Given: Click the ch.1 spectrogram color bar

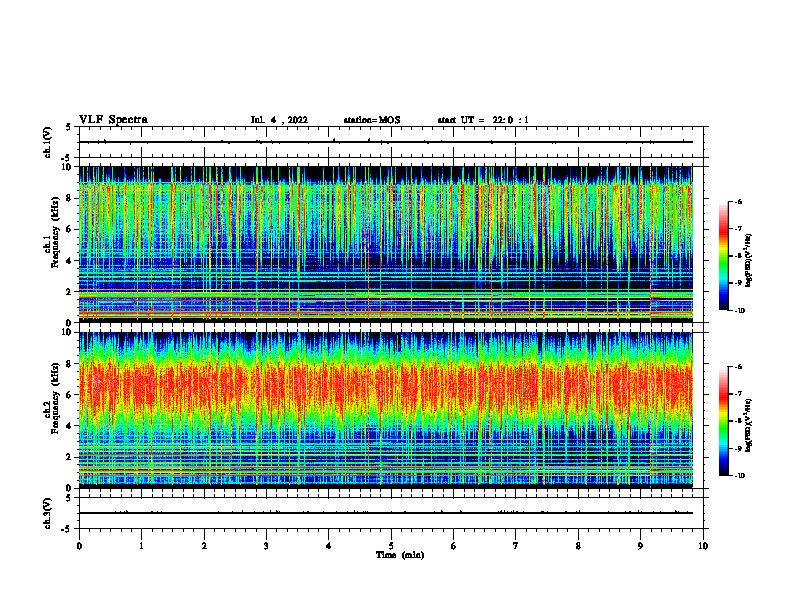Looking at the screenshot, I should [724, 256].
